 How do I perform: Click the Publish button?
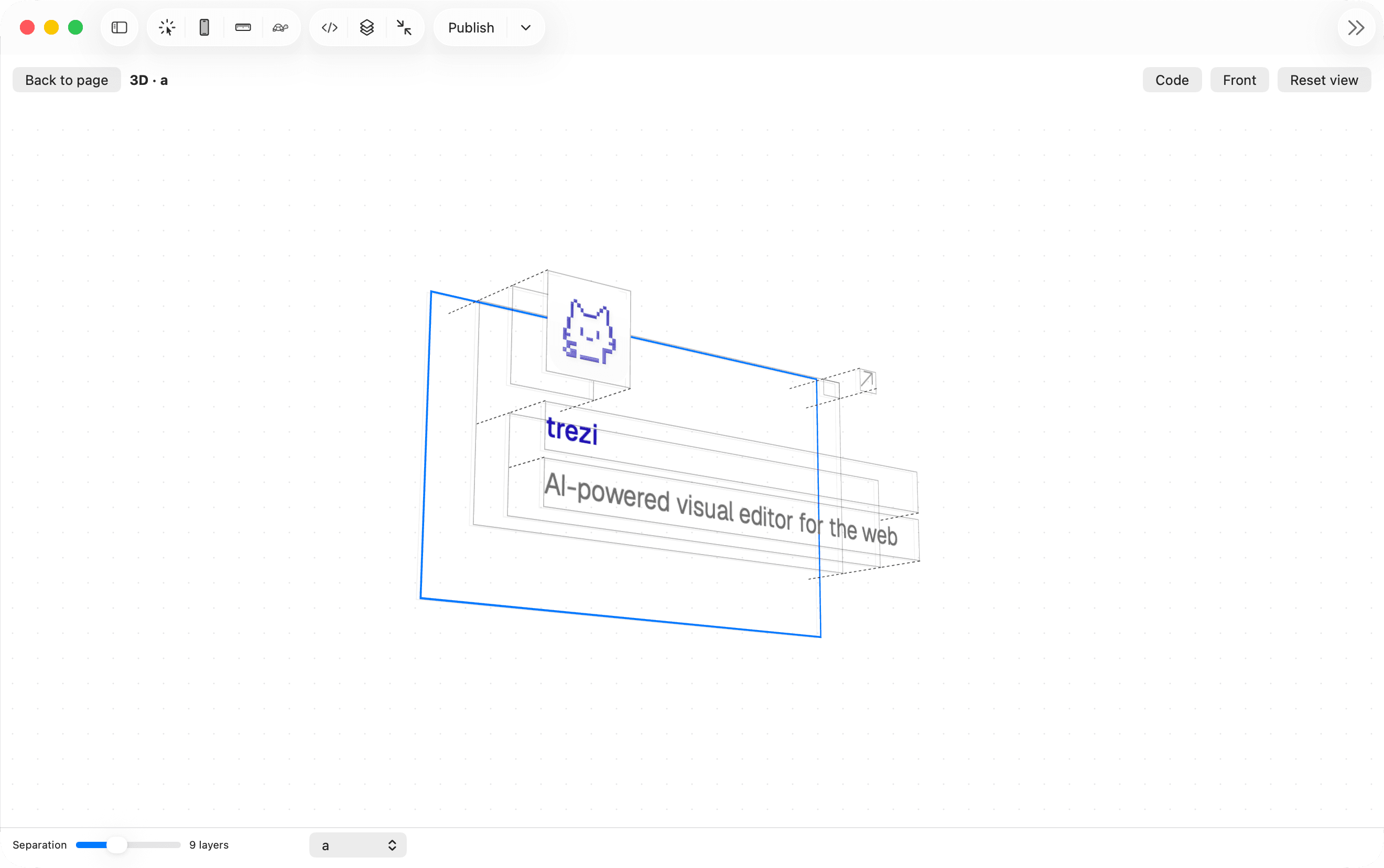click(x=471, y=28)
